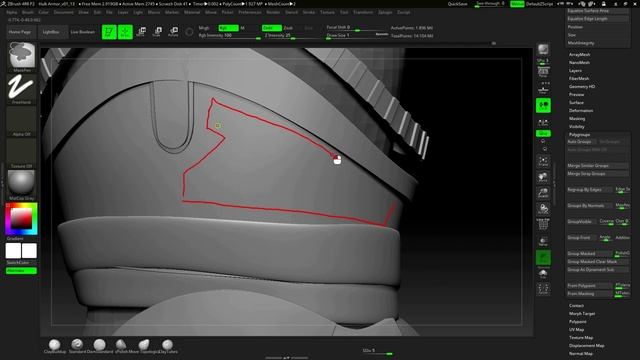The image size is (640, 360).
Task: Select the Standard brush icon
Action: click(77, 345)
